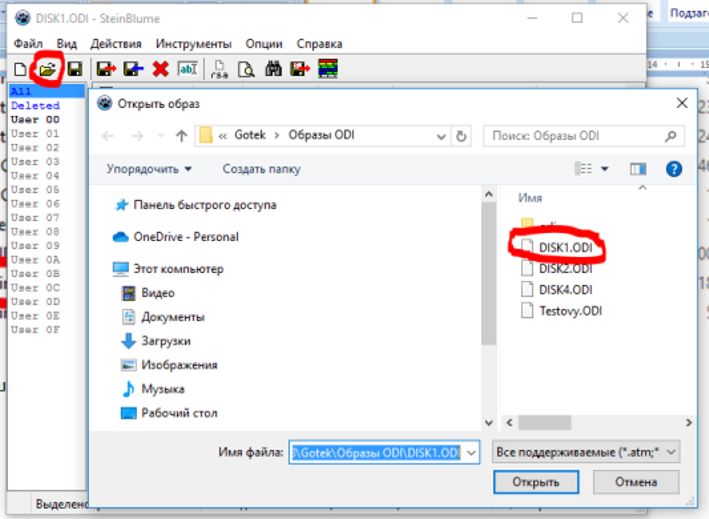The height and width of the screenshot is (519, 709).
Task: Select file DISK1.ODI
Action: (557, 247)
